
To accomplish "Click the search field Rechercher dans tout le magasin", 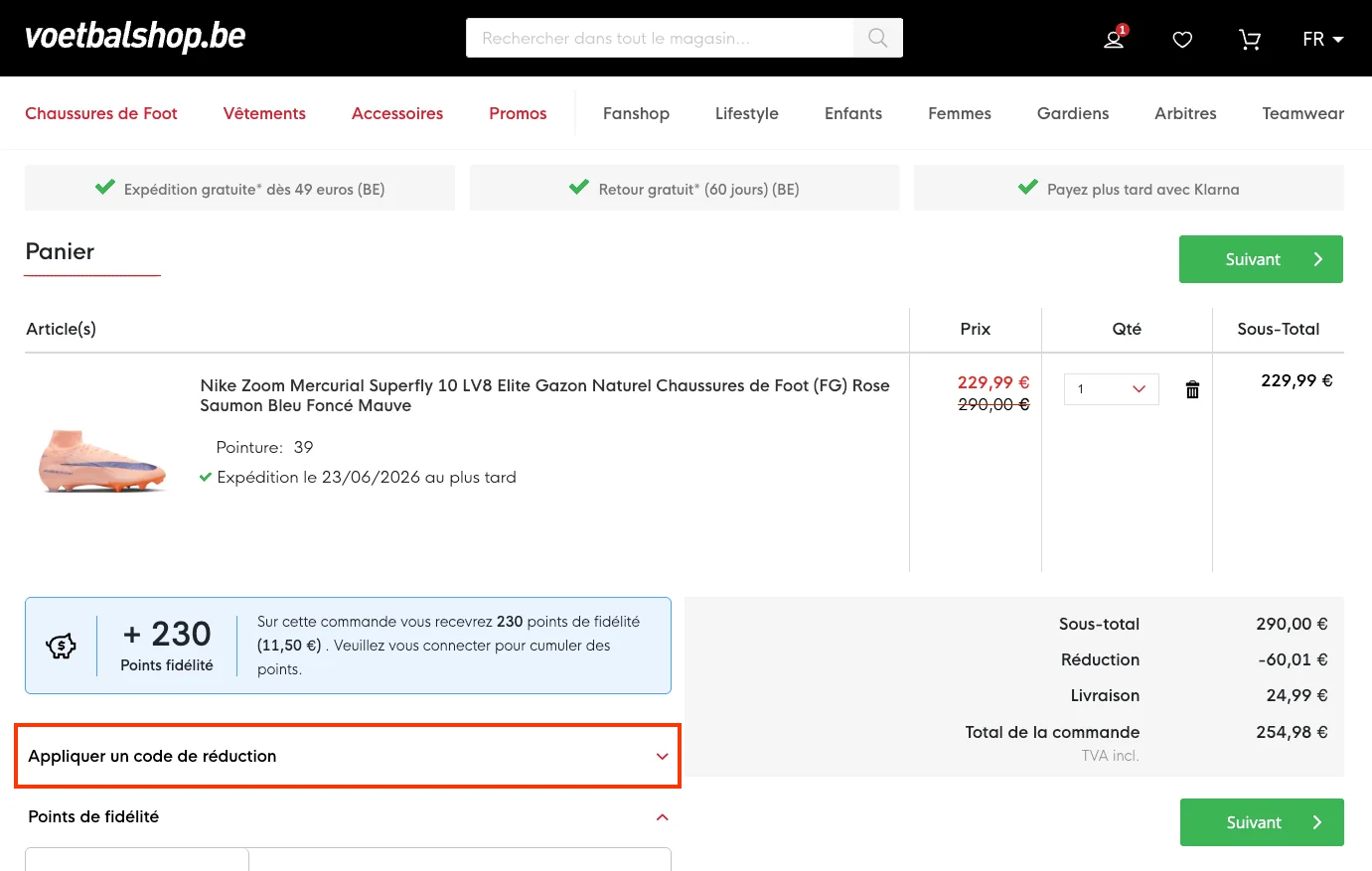I will pyautogui.click(x=660, y=38).
